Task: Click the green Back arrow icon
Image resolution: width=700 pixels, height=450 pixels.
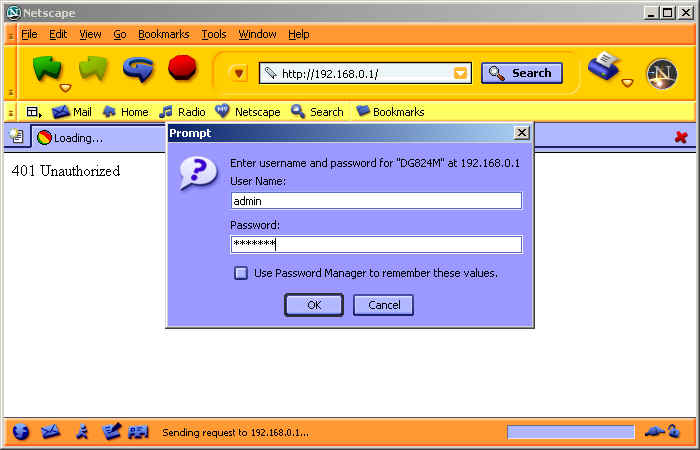Action: (x=47, y=69)
